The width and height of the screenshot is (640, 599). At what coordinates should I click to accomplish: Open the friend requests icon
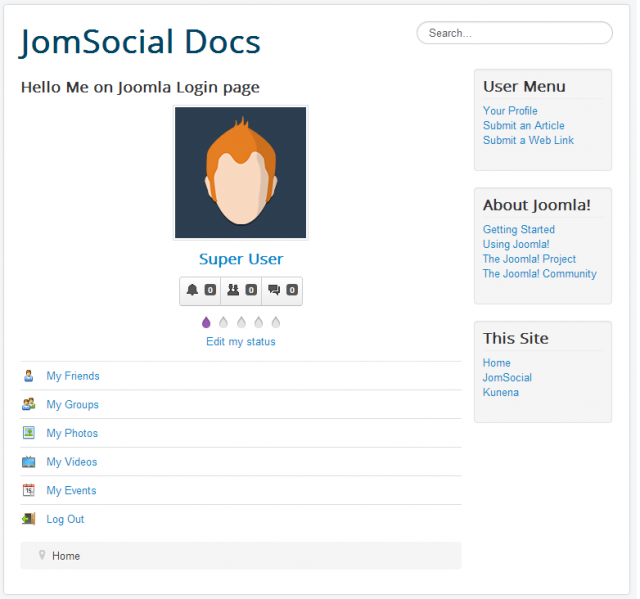click(x=233, y=290)
